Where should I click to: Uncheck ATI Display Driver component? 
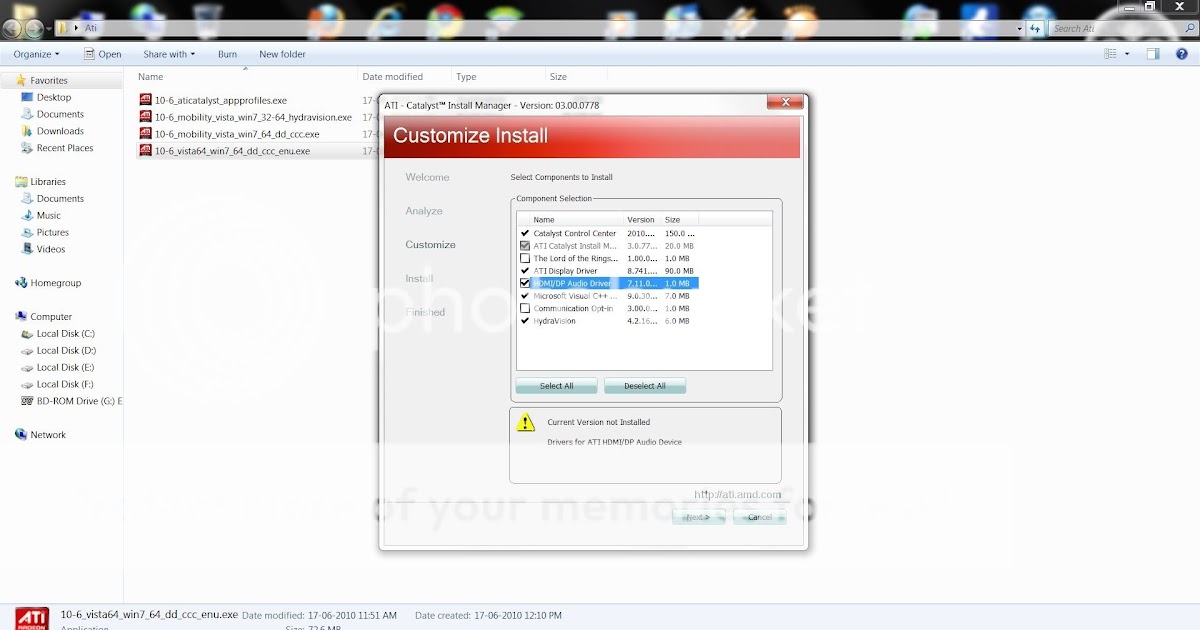tap(525, 271)
